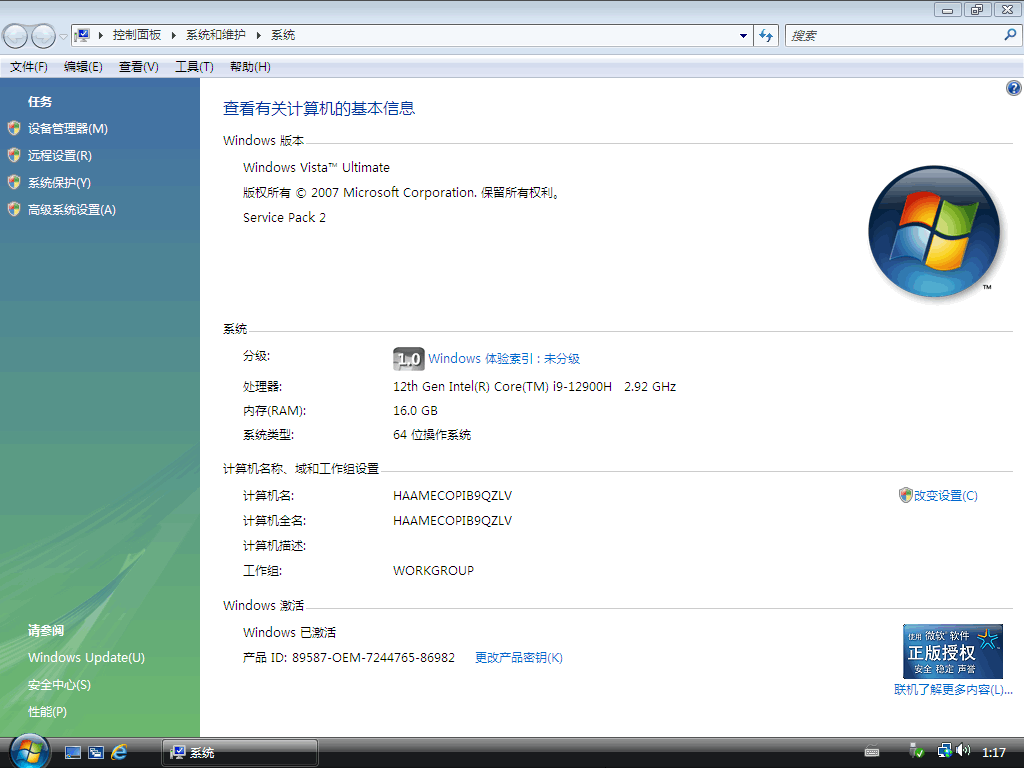Click the computer icon in address bar
This screenshot has width=1024, height=768.
tap(82, 35)
